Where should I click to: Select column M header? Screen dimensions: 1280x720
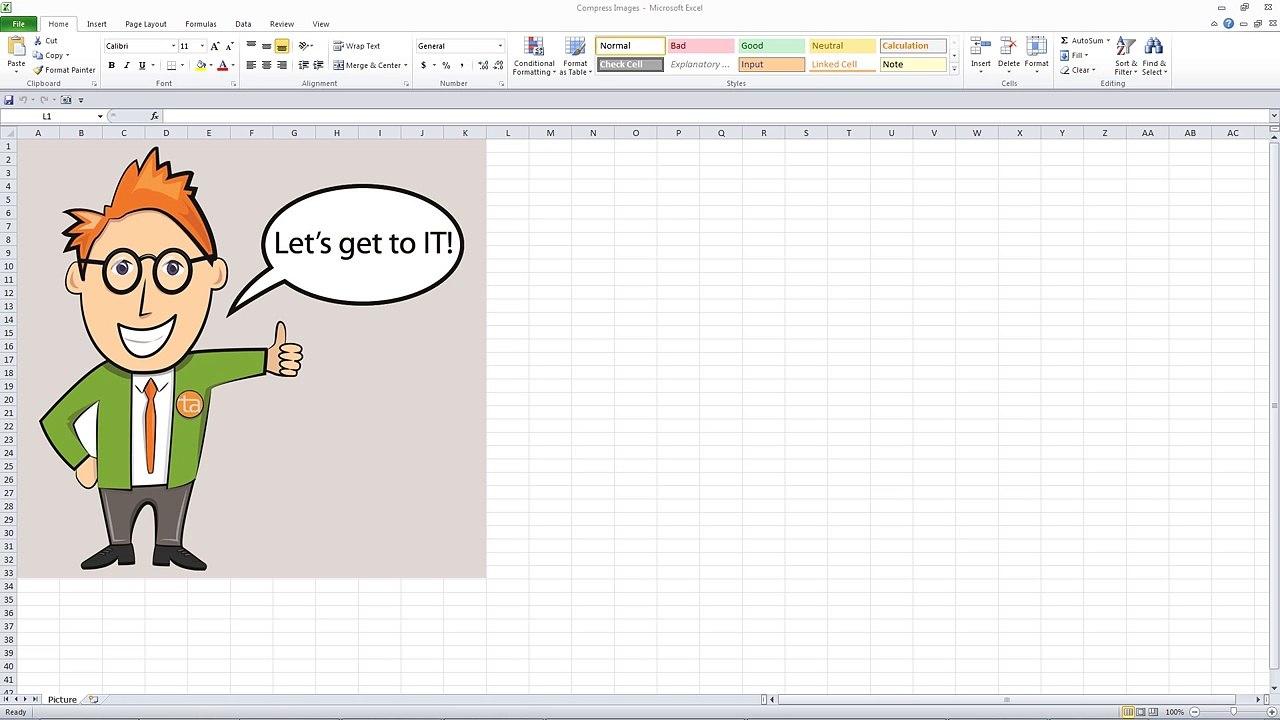550,133
